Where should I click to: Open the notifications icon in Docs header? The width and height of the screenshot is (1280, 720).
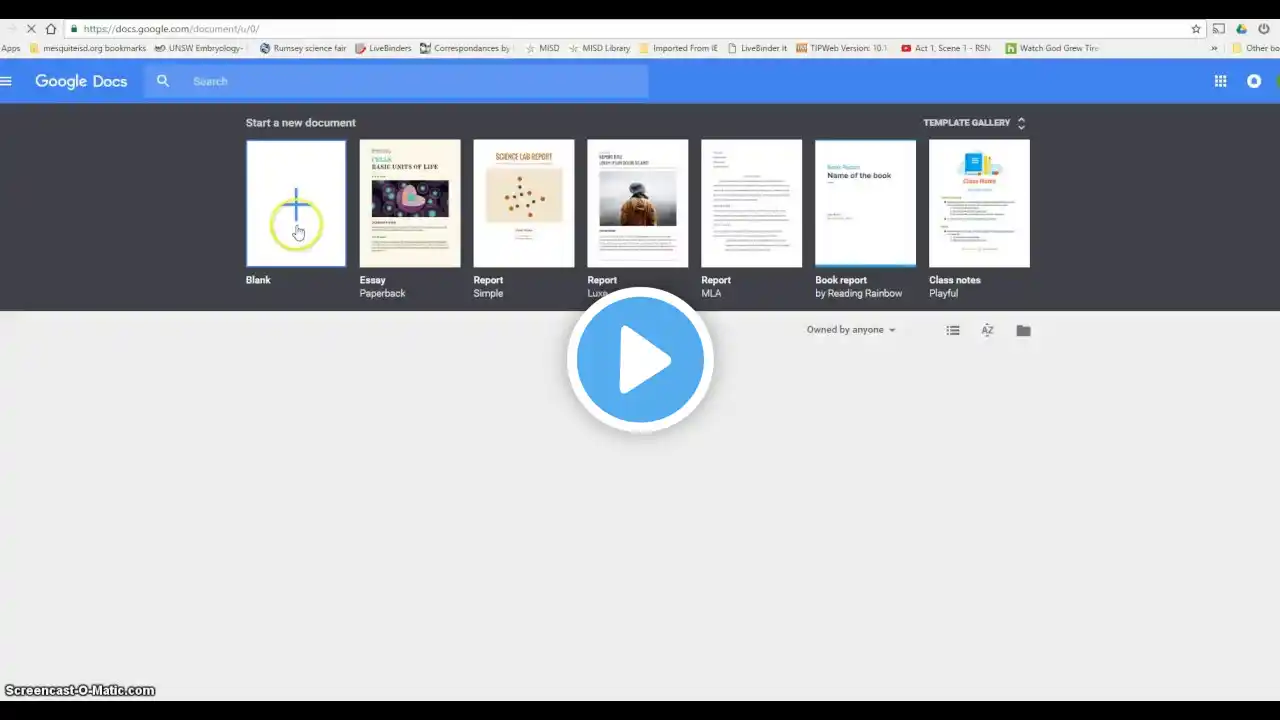point(1254,81)
